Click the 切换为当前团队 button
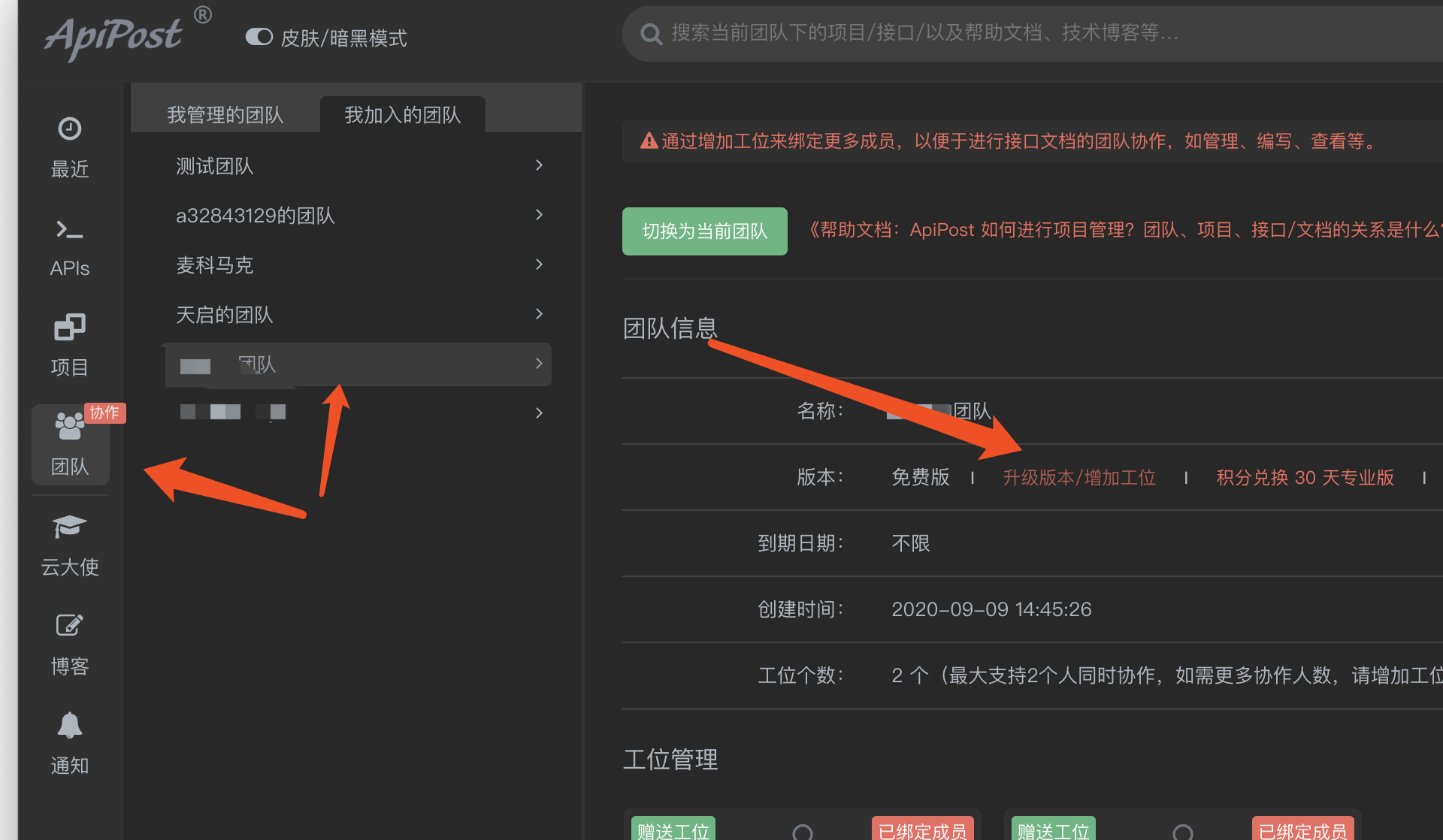The width and height of the screenshot is (1443, 840). tap(705, 231)
